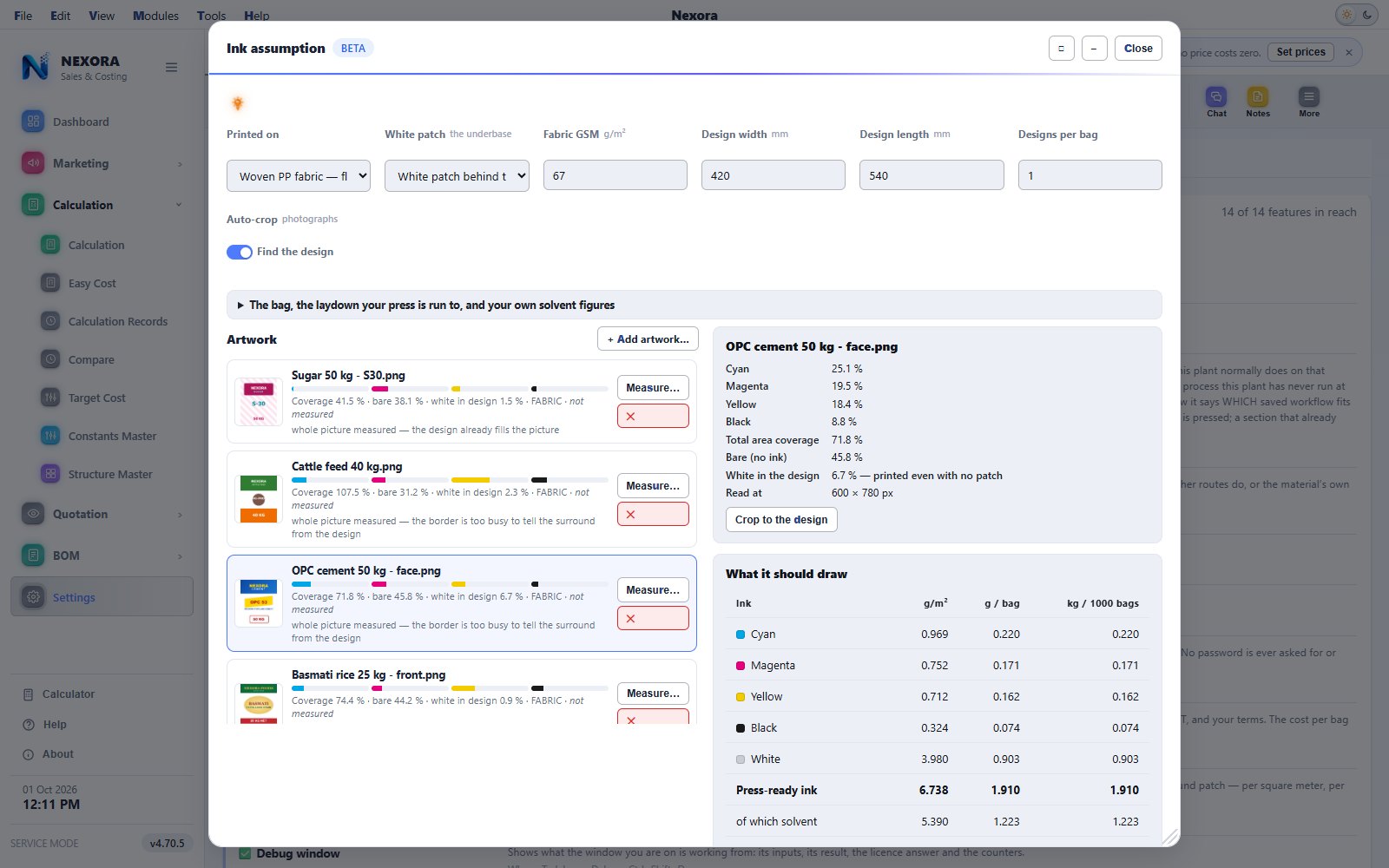The width and height of the screenshot is (1389, 868).
Task: Remove the Sugar 50 kg artwork
Action: 653,416
